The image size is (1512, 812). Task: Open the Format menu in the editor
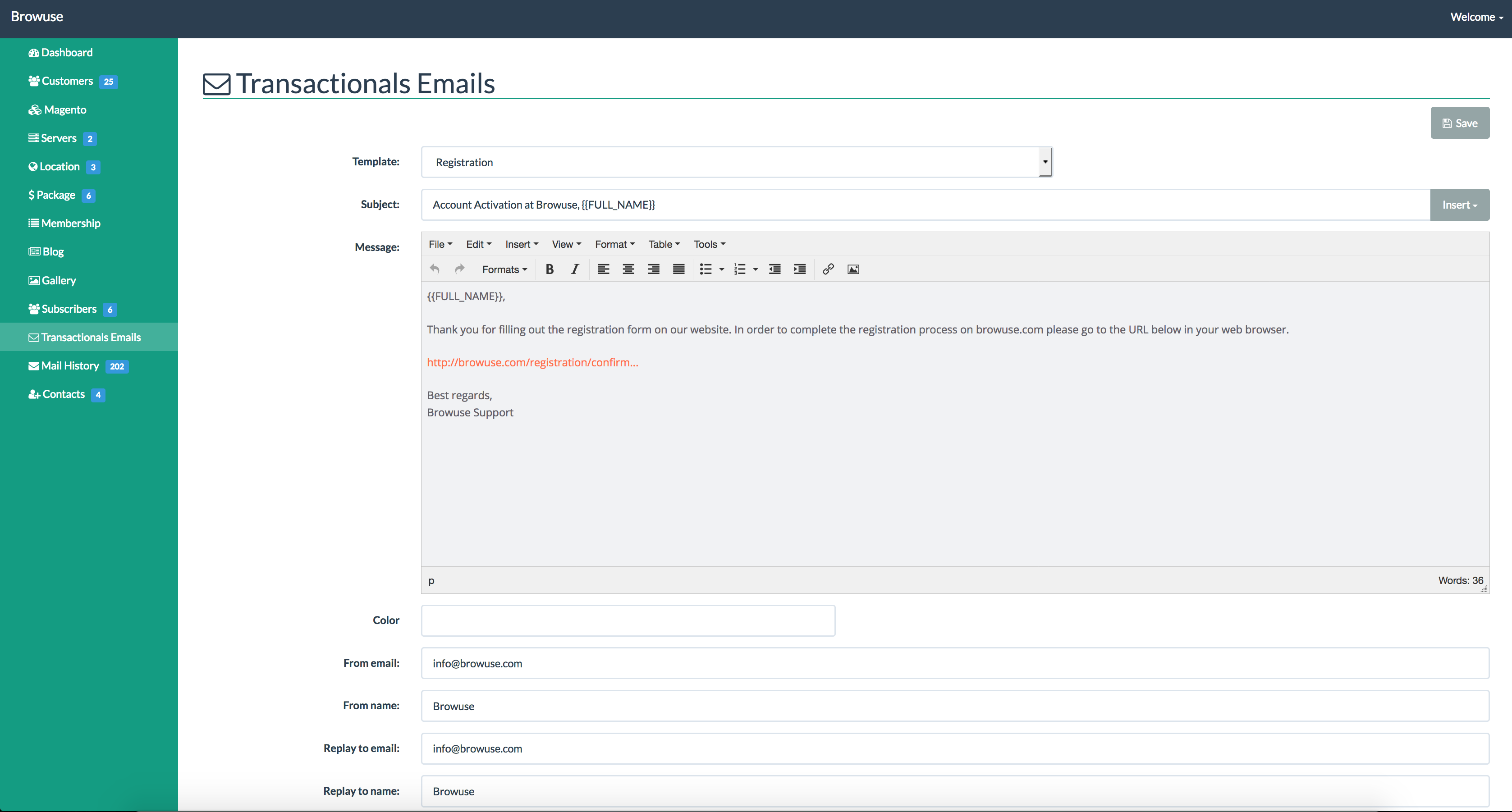click(614, 244)
